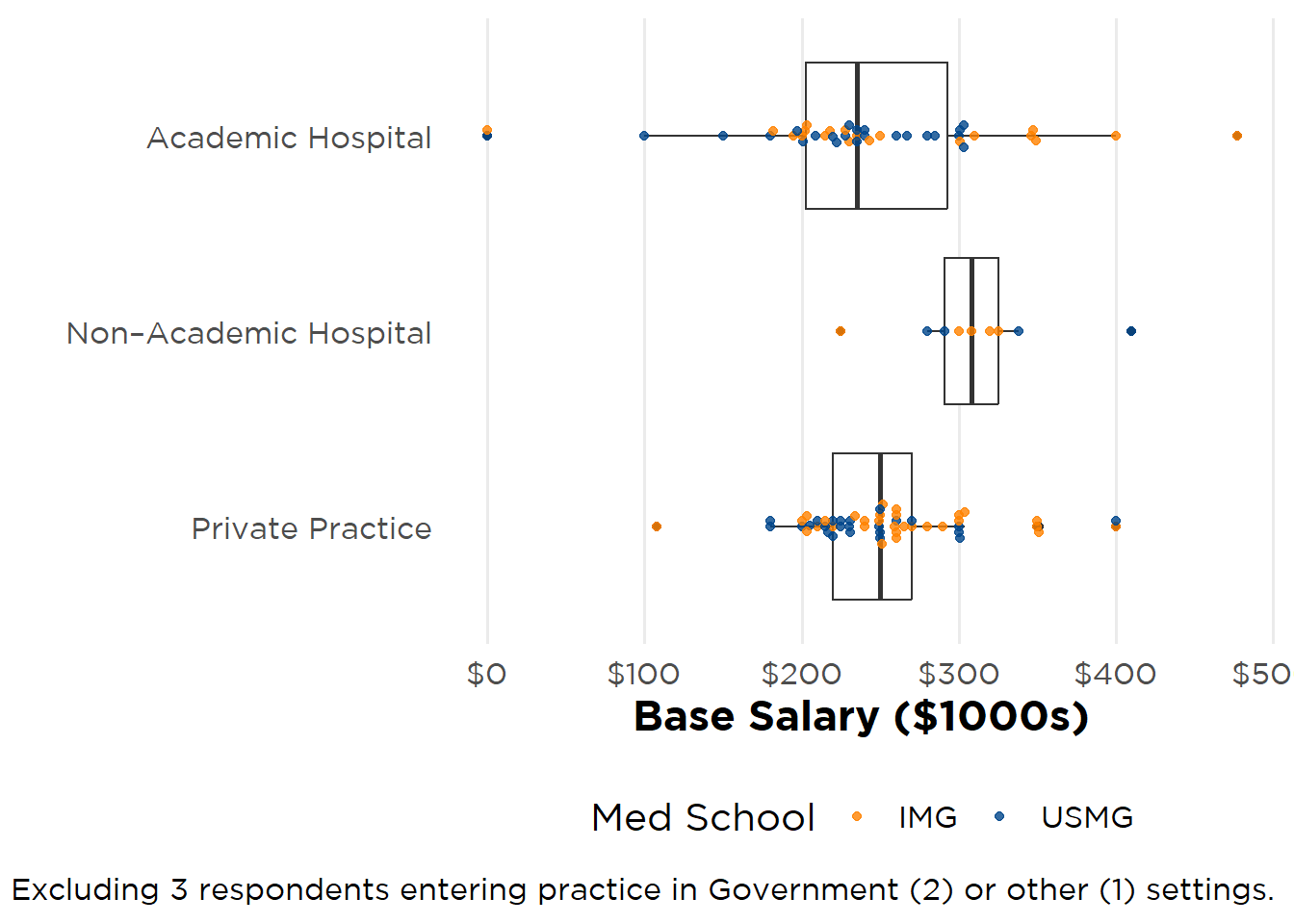Screen dimensions: 1294x924
Task: Select the USMG legend label text
Action: 1087,817
